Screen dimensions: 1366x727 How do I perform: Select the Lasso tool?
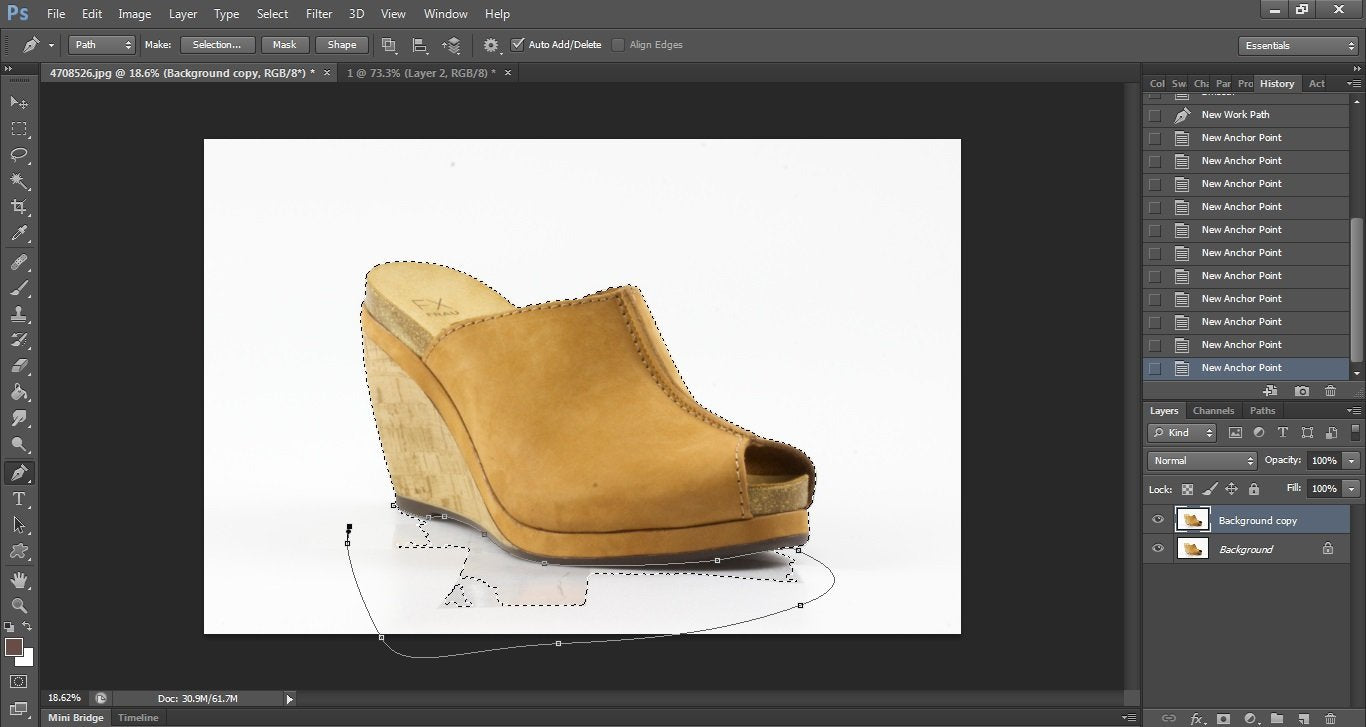(x=19, y=155)
